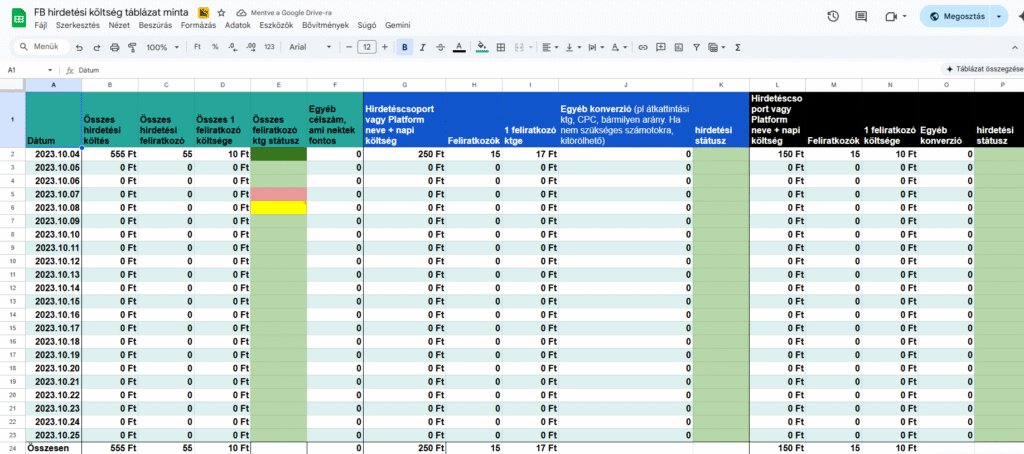Click the font size input field

click(x=367, y=47)
